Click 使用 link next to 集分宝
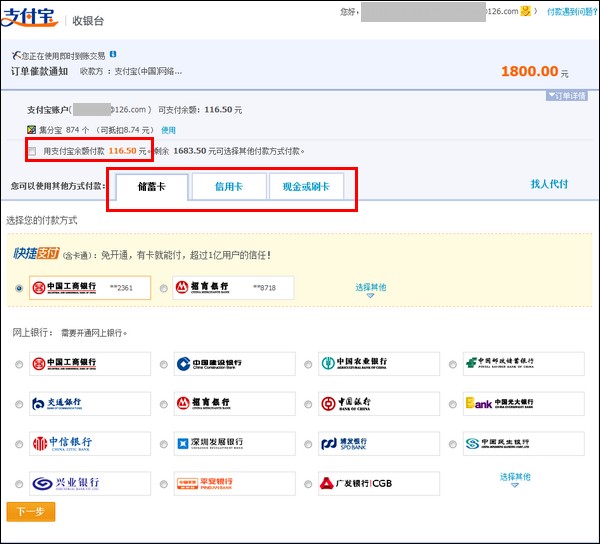 (x=168, y=130)
